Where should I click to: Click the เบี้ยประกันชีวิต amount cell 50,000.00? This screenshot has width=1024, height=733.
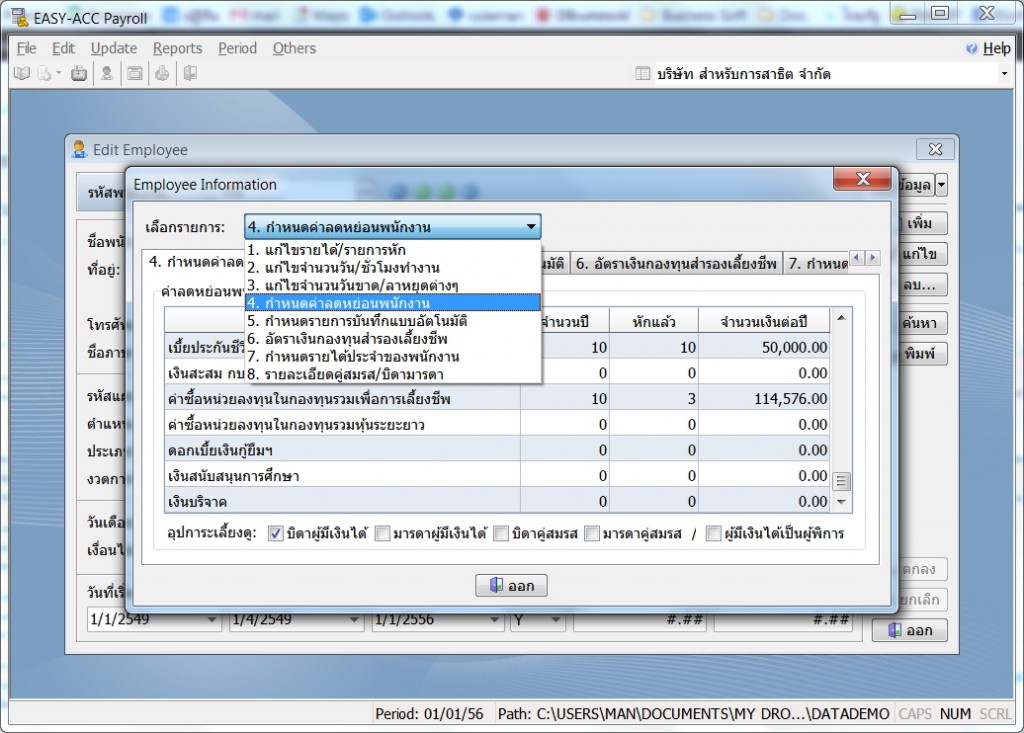coord(765,347)
